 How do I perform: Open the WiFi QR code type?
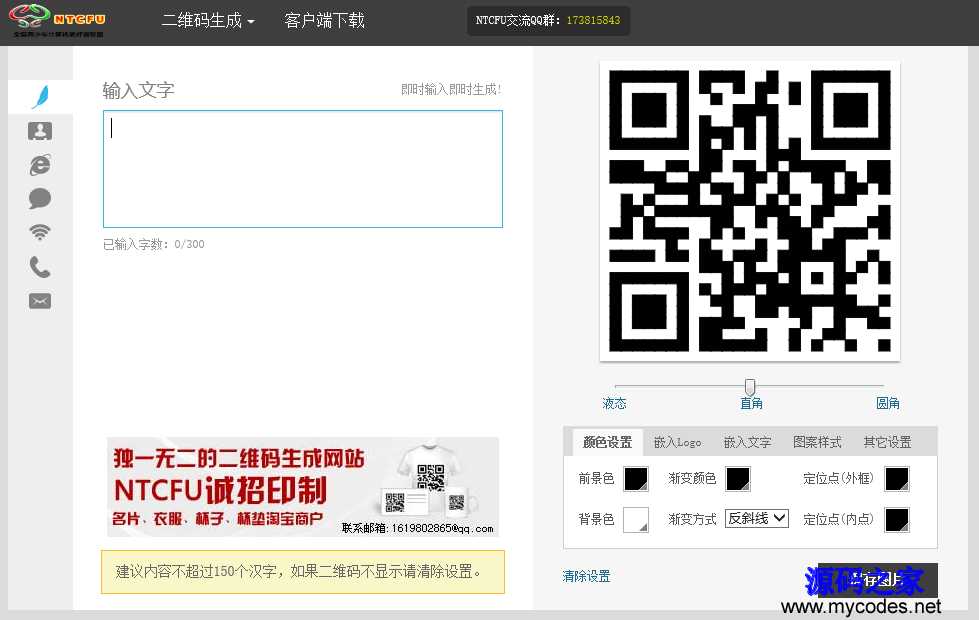40,232
